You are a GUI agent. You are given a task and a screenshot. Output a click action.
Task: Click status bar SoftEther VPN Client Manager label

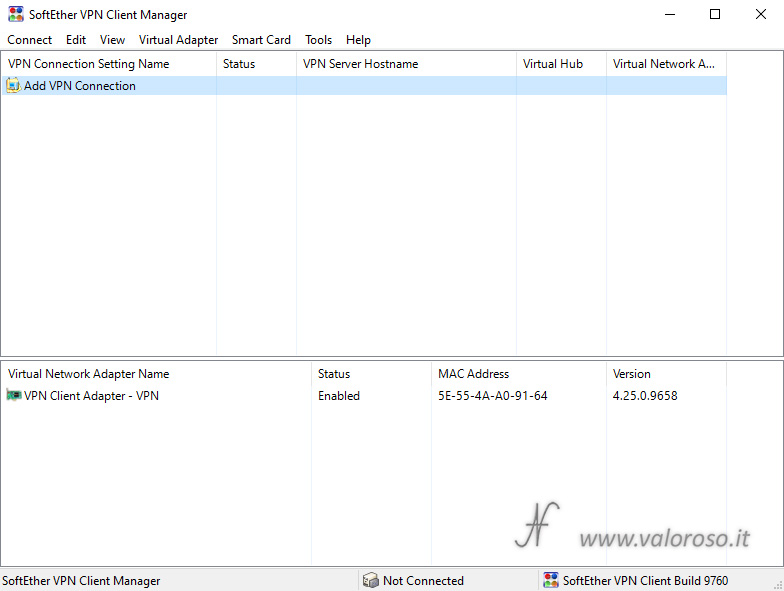(x=81, y=580)
